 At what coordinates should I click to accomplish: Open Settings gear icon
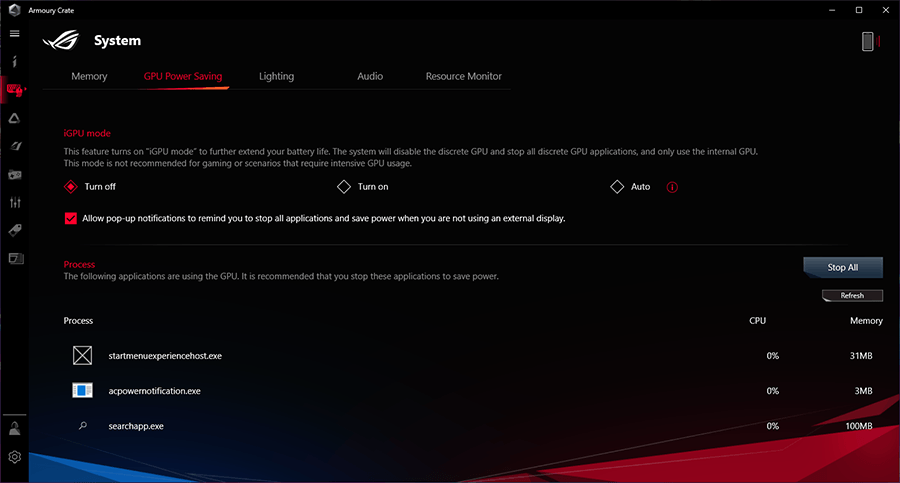[15, 457]
